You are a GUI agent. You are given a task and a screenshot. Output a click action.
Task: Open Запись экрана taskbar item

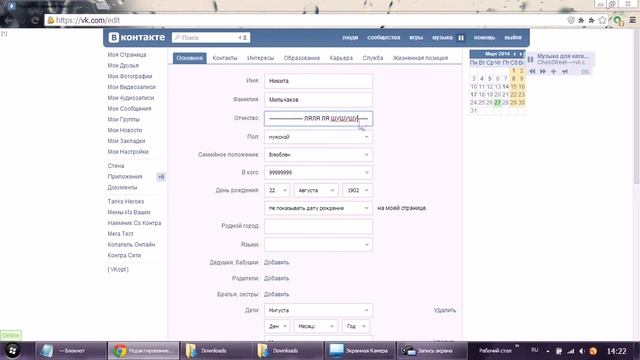(x=432, y=351)
